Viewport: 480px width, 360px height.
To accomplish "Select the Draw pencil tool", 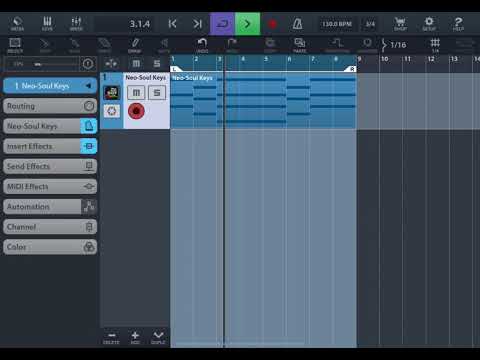I will click(x=135, y=45).
